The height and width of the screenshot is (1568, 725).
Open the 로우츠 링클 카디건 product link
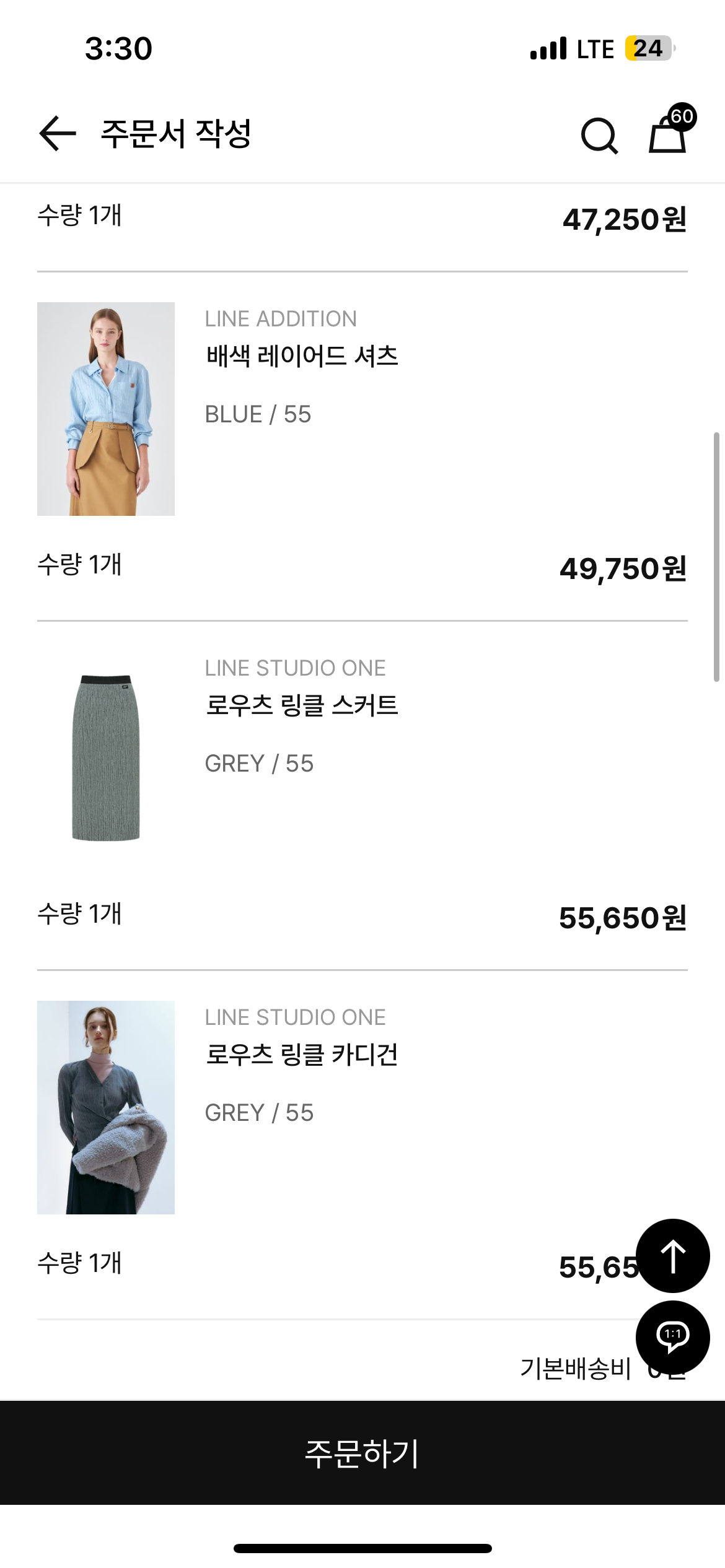302,1055
